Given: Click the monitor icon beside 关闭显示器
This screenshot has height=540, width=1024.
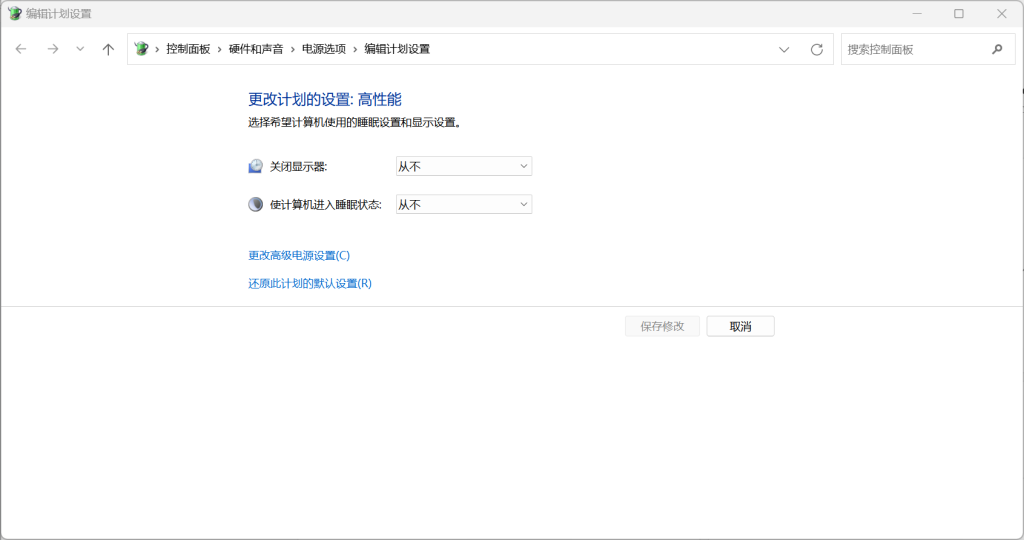Looking at the screenshot, I should (255, 167).
